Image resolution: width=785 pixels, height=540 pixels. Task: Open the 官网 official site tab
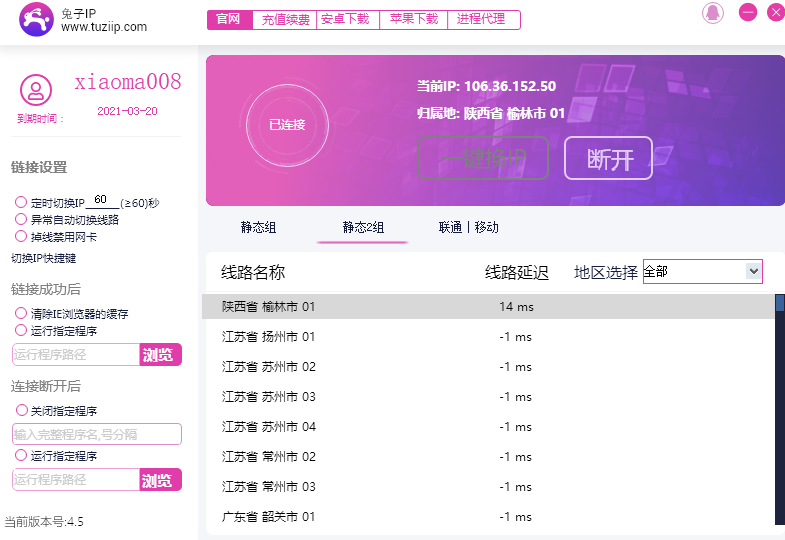[229, 20]
